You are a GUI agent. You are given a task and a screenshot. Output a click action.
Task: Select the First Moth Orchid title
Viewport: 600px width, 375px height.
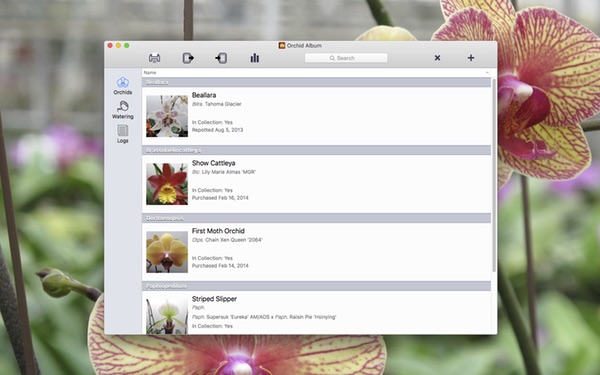(x=218, y=231)
